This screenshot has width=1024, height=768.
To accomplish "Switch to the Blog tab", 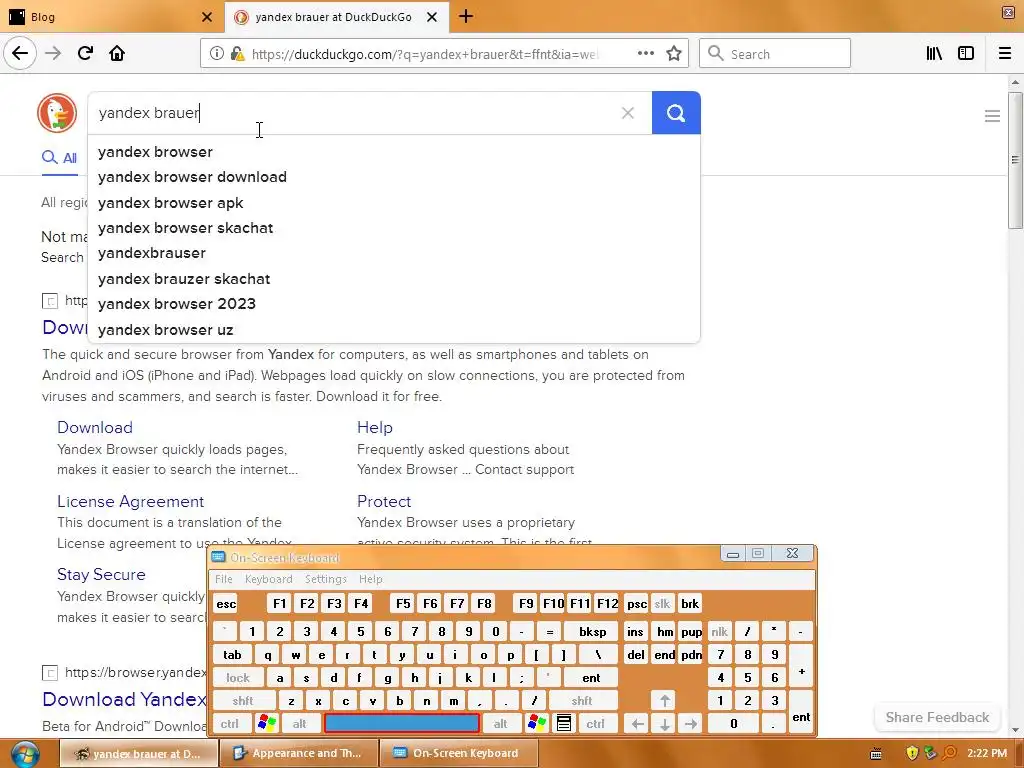I will click(x=111, y=17).
